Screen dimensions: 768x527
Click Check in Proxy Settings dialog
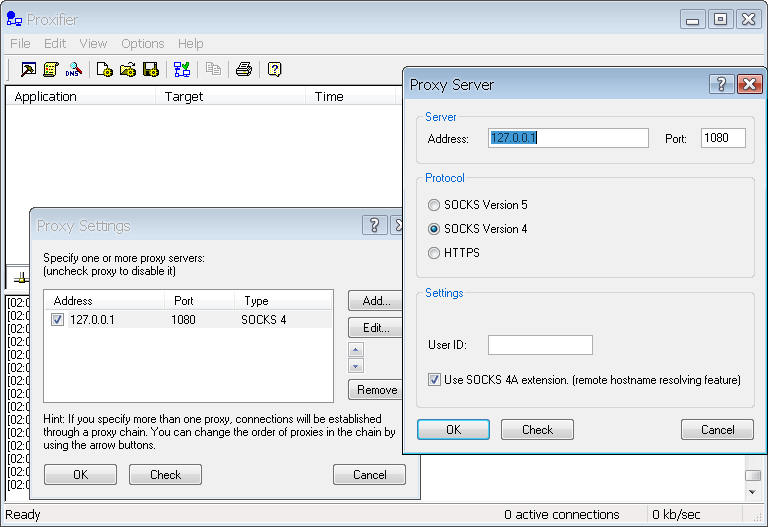[x=166, y=475]
